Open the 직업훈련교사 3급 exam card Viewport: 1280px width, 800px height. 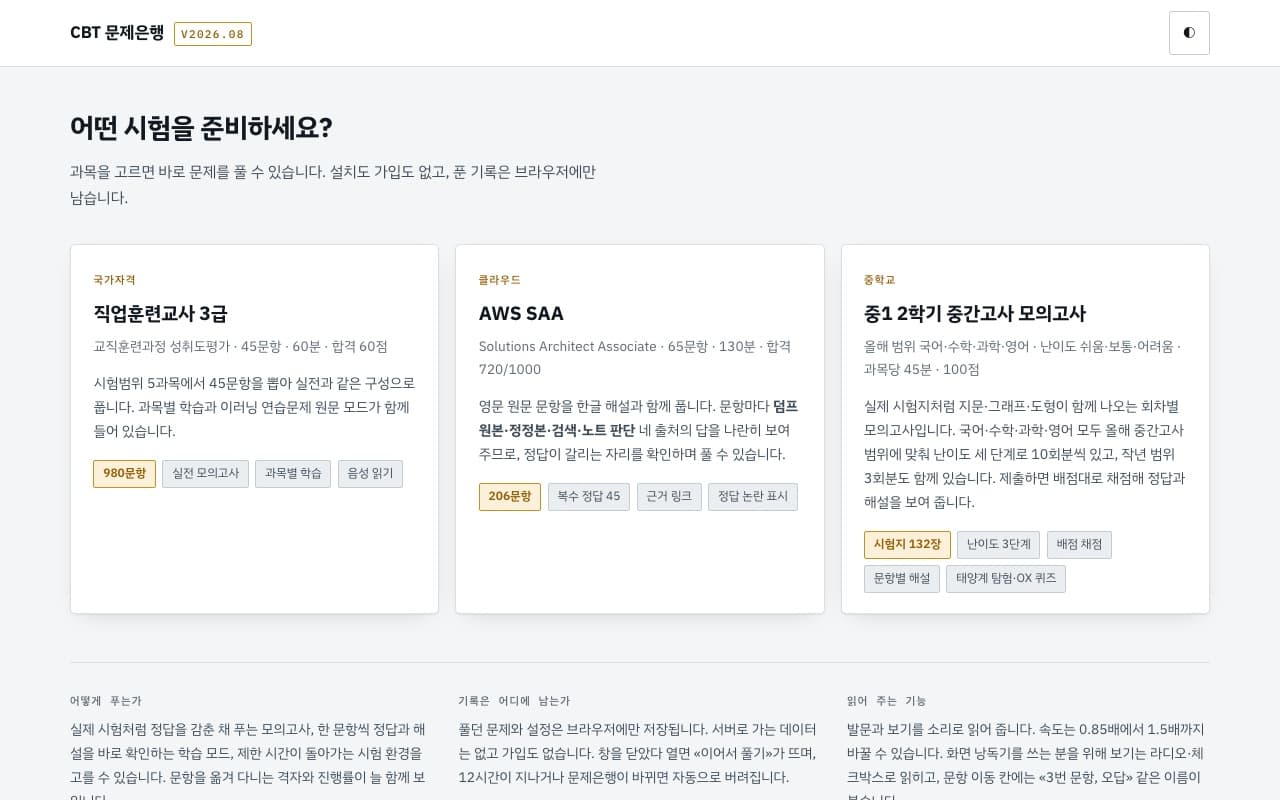pos(254,429)
